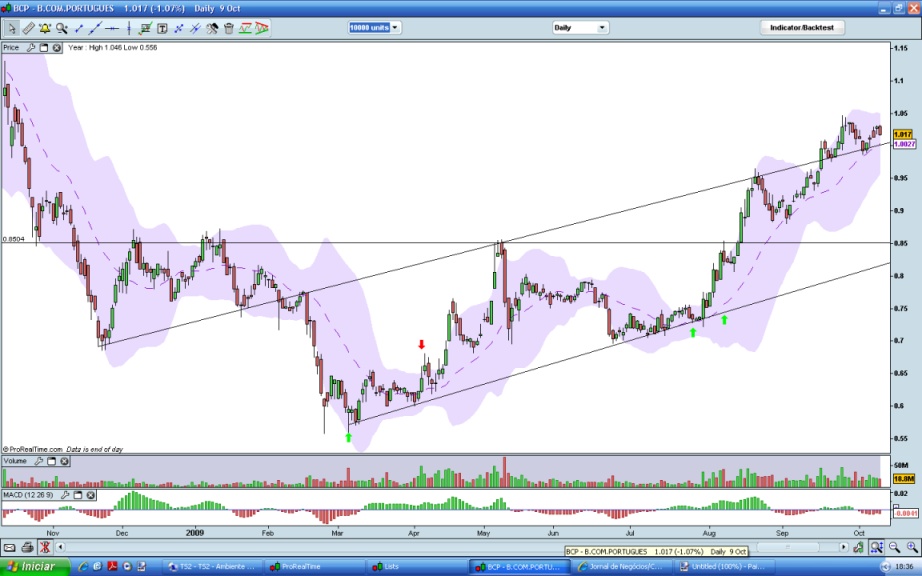The image size is (922, 576).
Task: Launch Internet Explorer from quick launch
Action: tap(83, 567)
